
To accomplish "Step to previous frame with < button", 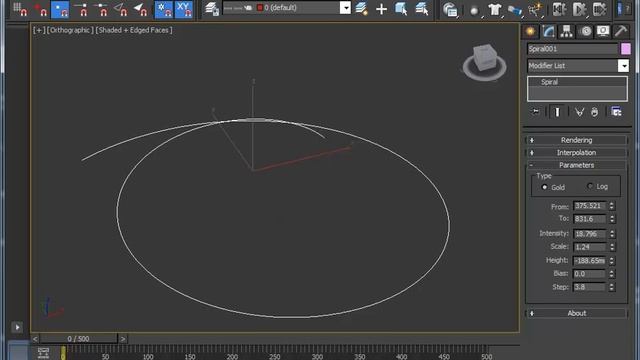I will click(x=35, y=339).
